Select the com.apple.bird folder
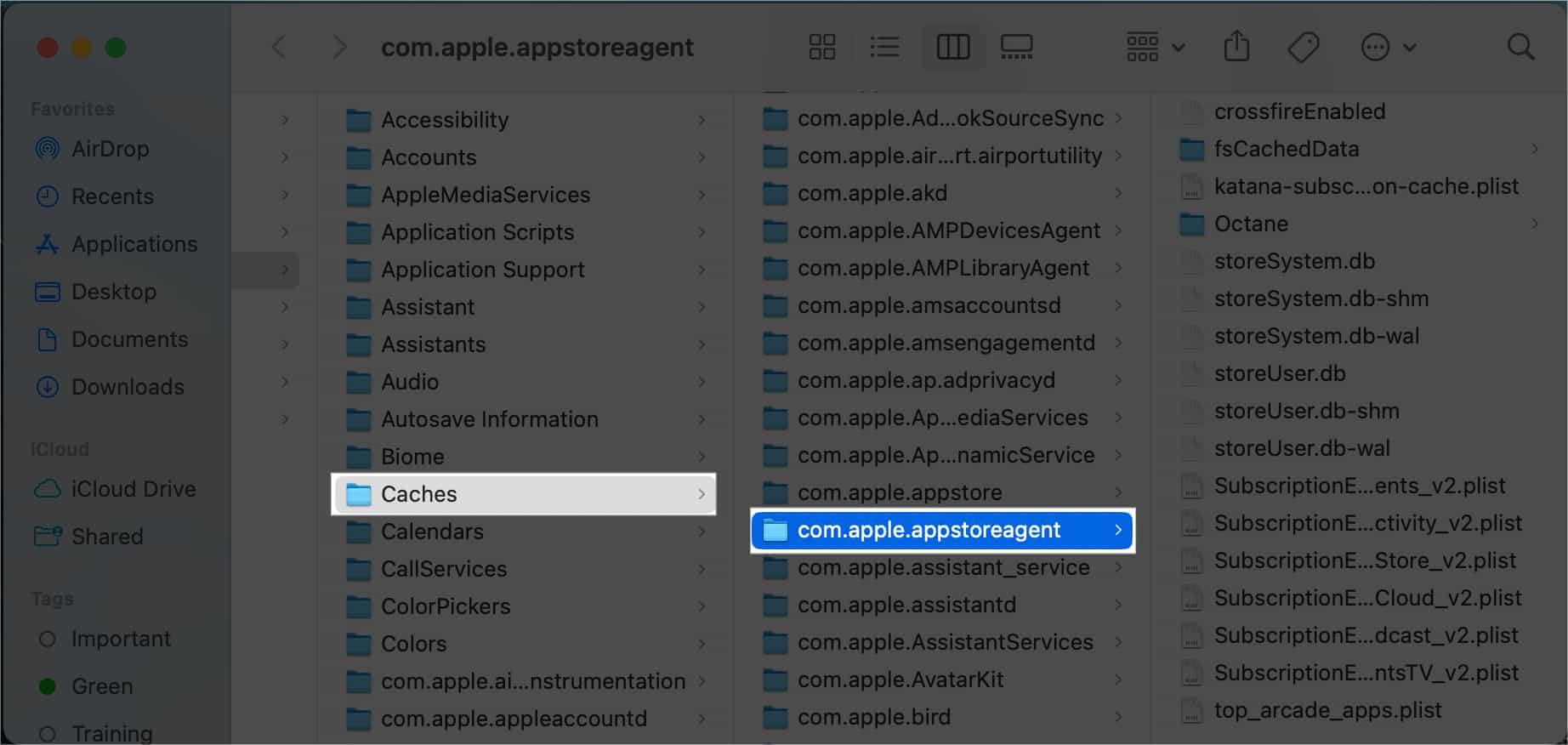 [942, 717]
